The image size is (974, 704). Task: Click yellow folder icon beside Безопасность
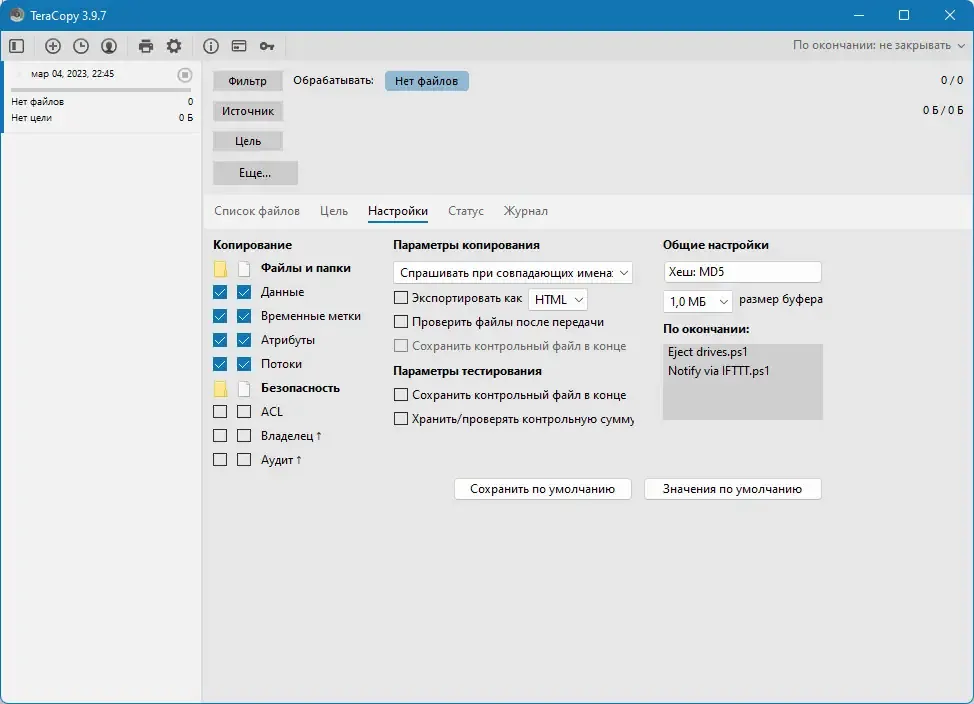tap(220, 388)
